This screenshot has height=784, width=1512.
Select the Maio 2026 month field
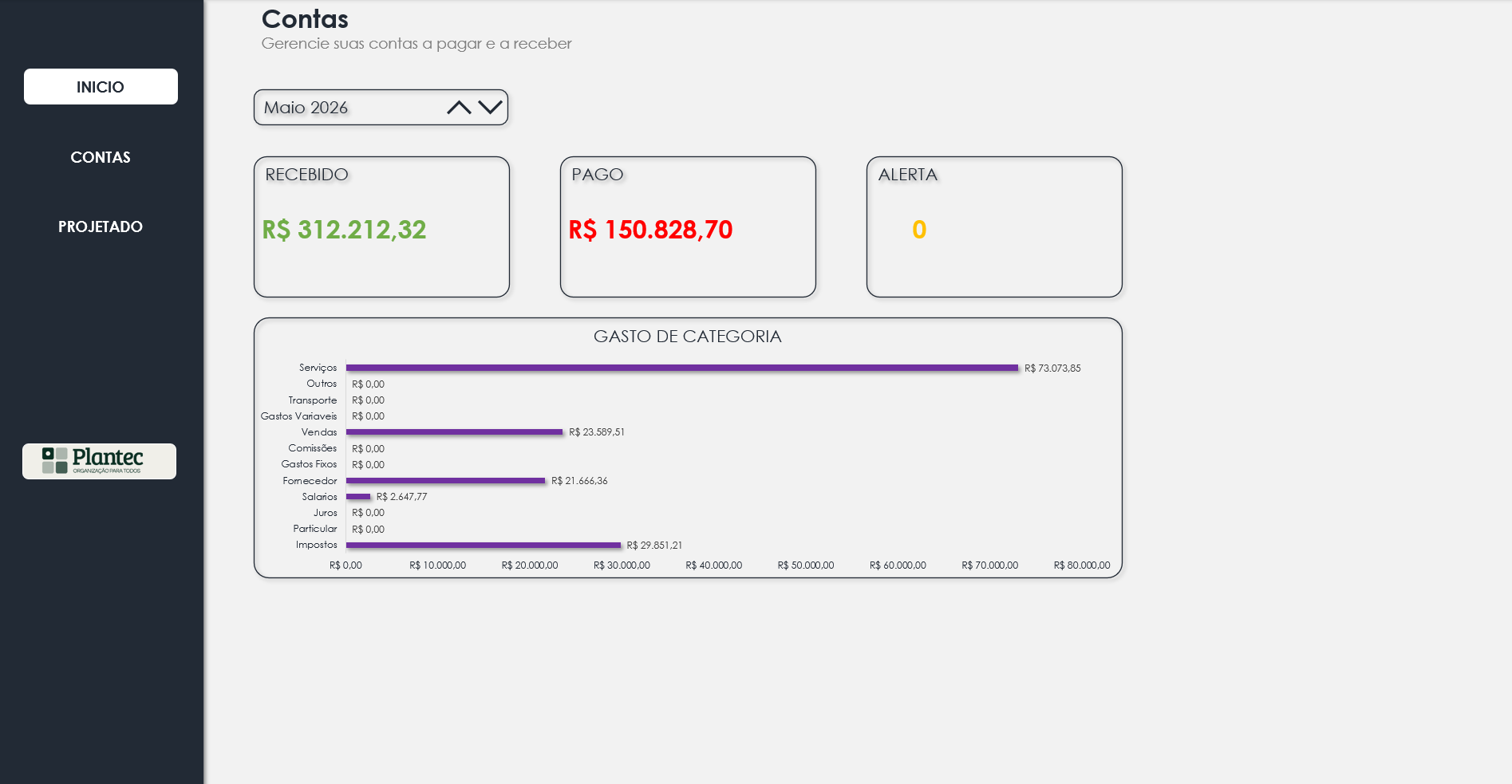pyautogui.click(x=381, y=108)
